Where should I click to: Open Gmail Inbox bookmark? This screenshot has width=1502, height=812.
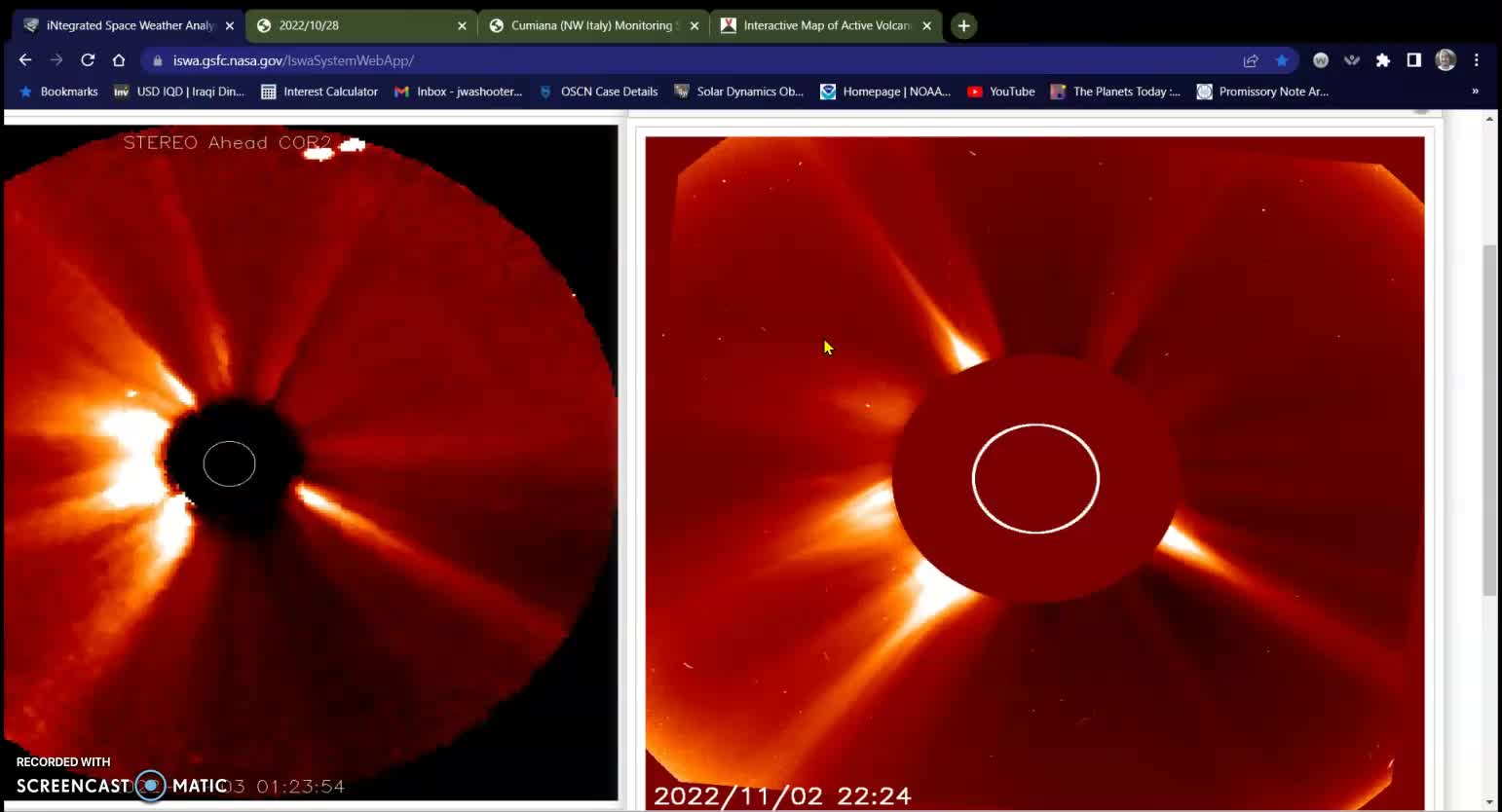(x=458, y=92)
